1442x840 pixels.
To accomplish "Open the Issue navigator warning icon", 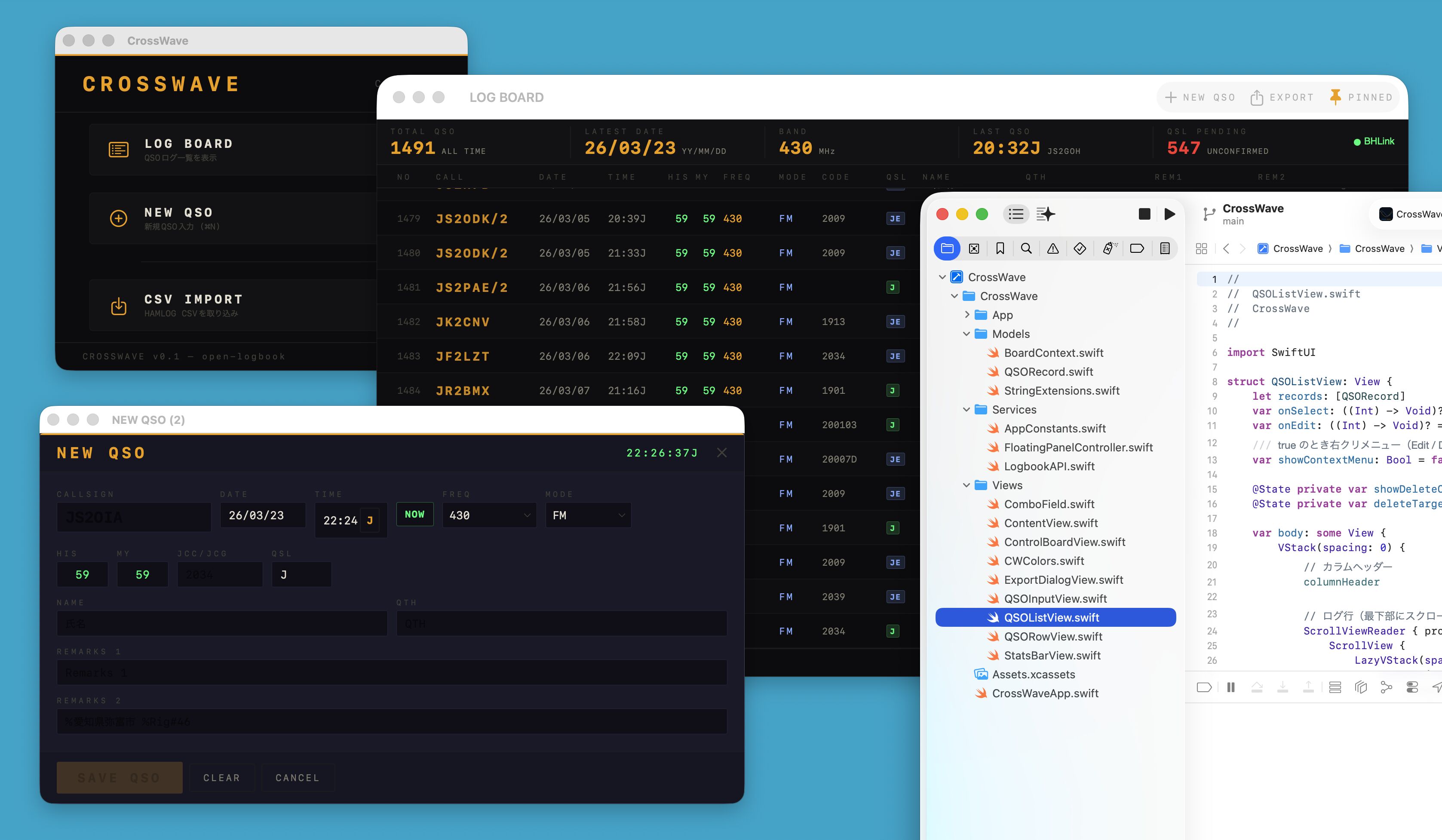I will point(1053,248).
